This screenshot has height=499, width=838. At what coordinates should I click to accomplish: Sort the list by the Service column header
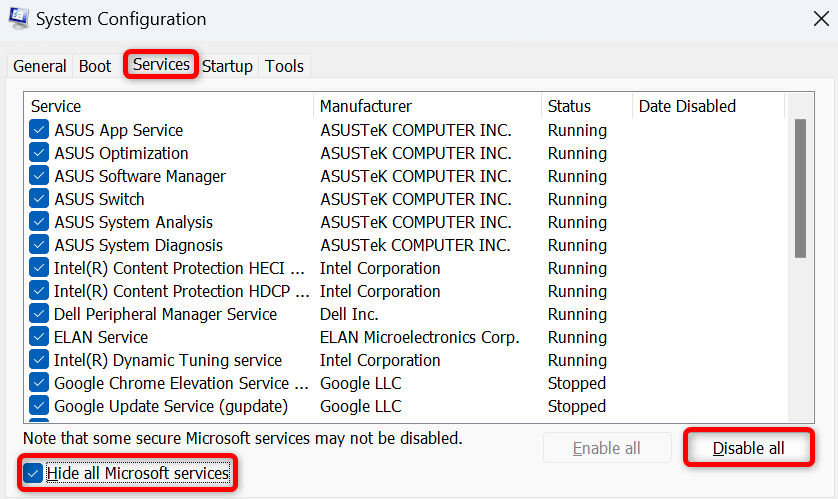168,106
